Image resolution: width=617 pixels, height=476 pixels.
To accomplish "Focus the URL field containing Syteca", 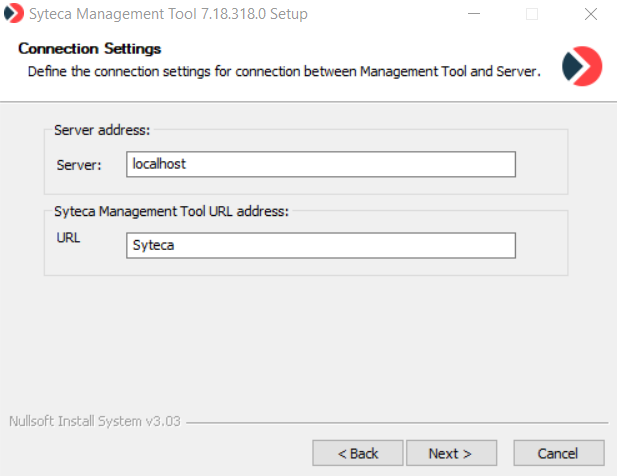I will click(320, 245).
